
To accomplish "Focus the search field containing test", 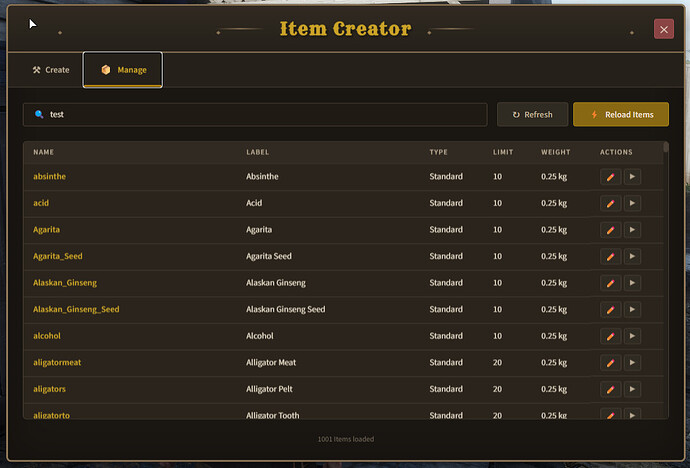I will coord(255,114).
